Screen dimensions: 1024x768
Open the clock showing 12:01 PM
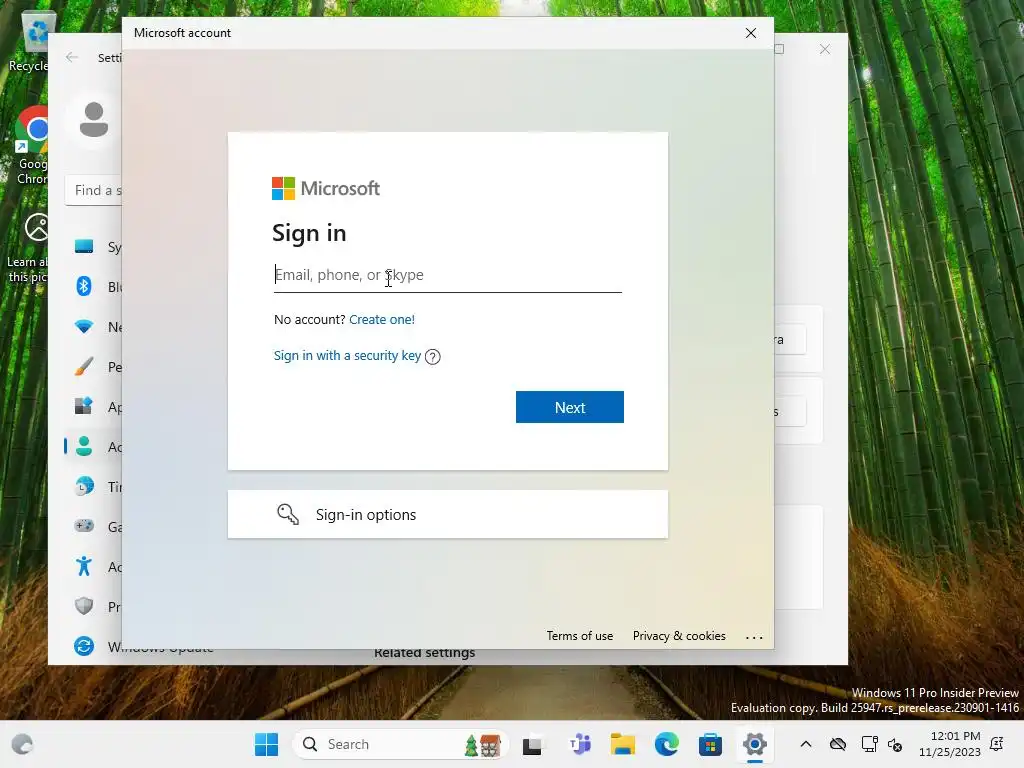tap(950, 744)
